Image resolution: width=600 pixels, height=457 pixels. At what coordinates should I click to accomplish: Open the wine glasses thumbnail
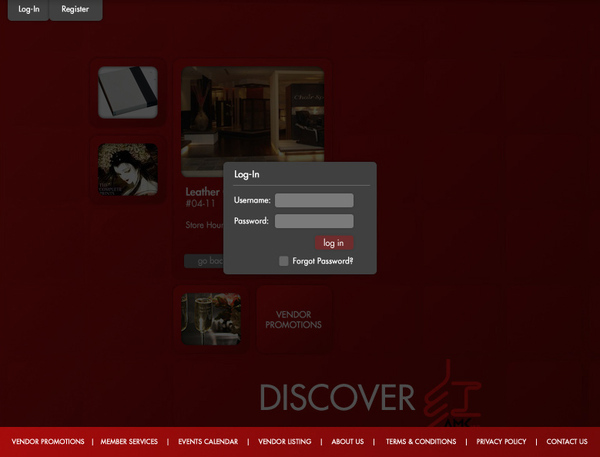click(x=211, y=319)
